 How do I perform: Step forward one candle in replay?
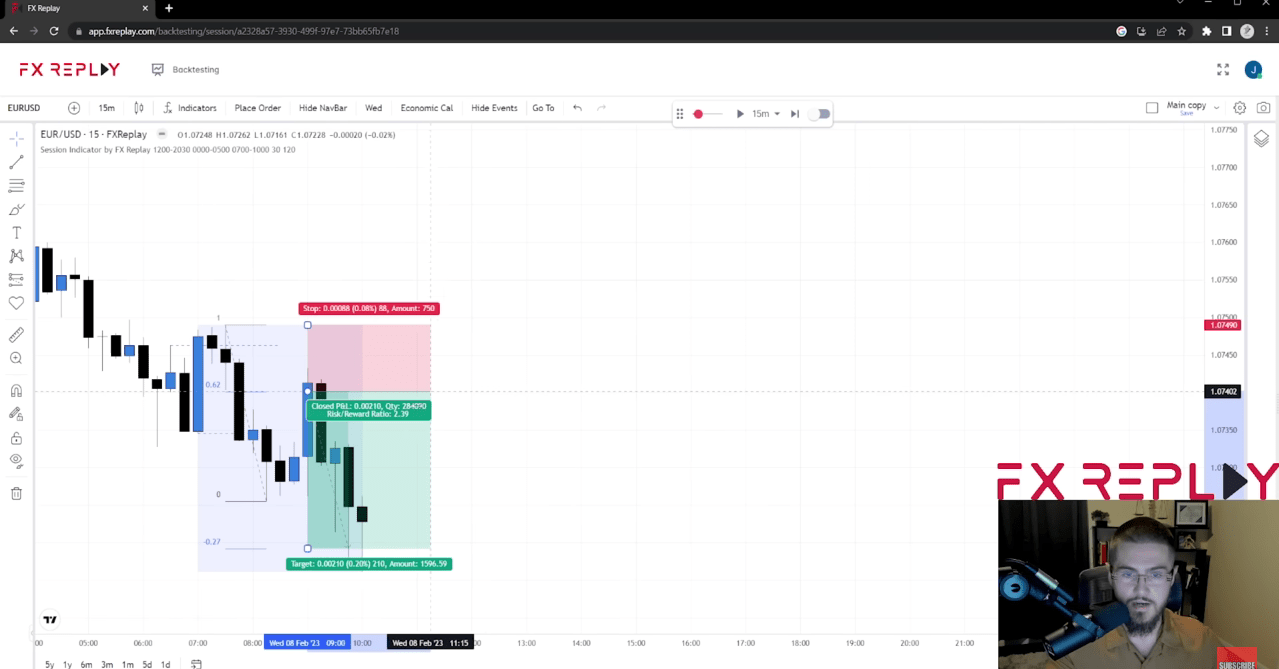click(795, 114)
